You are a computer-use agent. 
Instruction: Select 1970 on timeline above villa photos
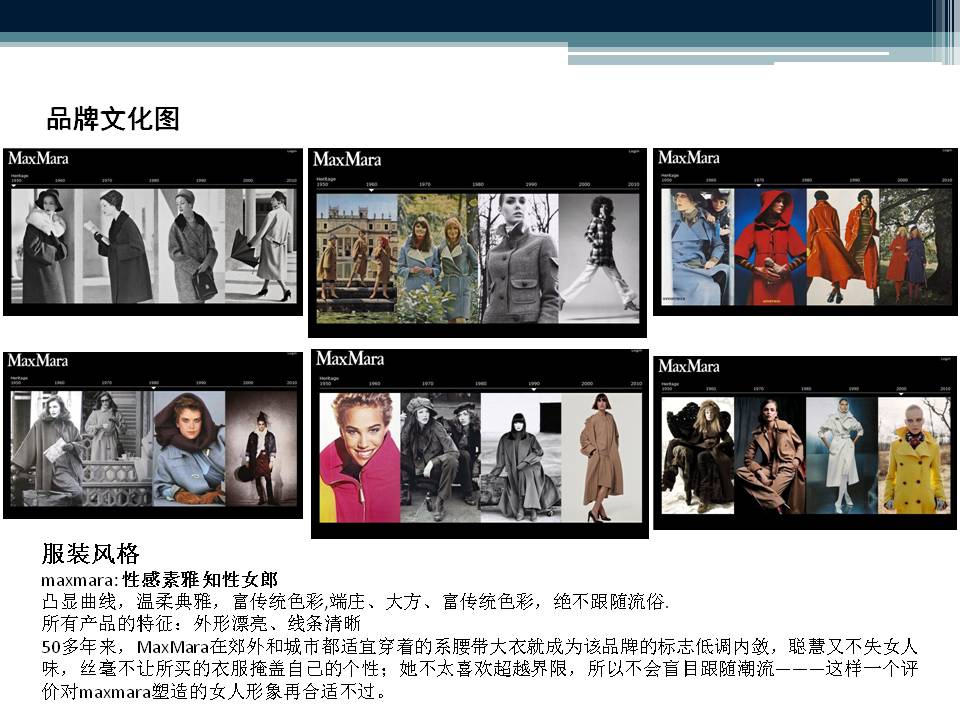point(425,184)
